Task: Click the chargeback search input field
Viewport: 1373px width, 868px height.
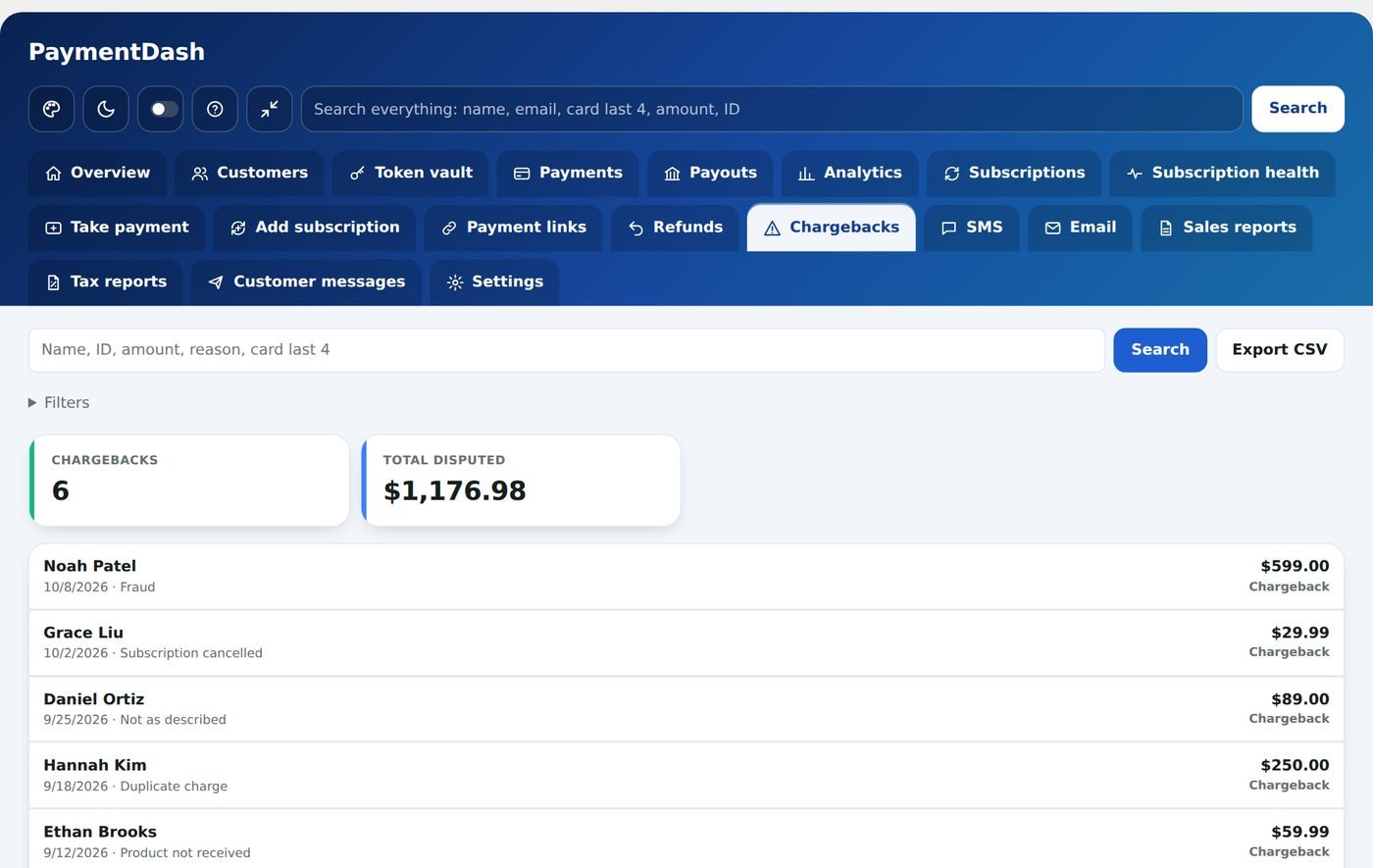Action: click(567, 350)
